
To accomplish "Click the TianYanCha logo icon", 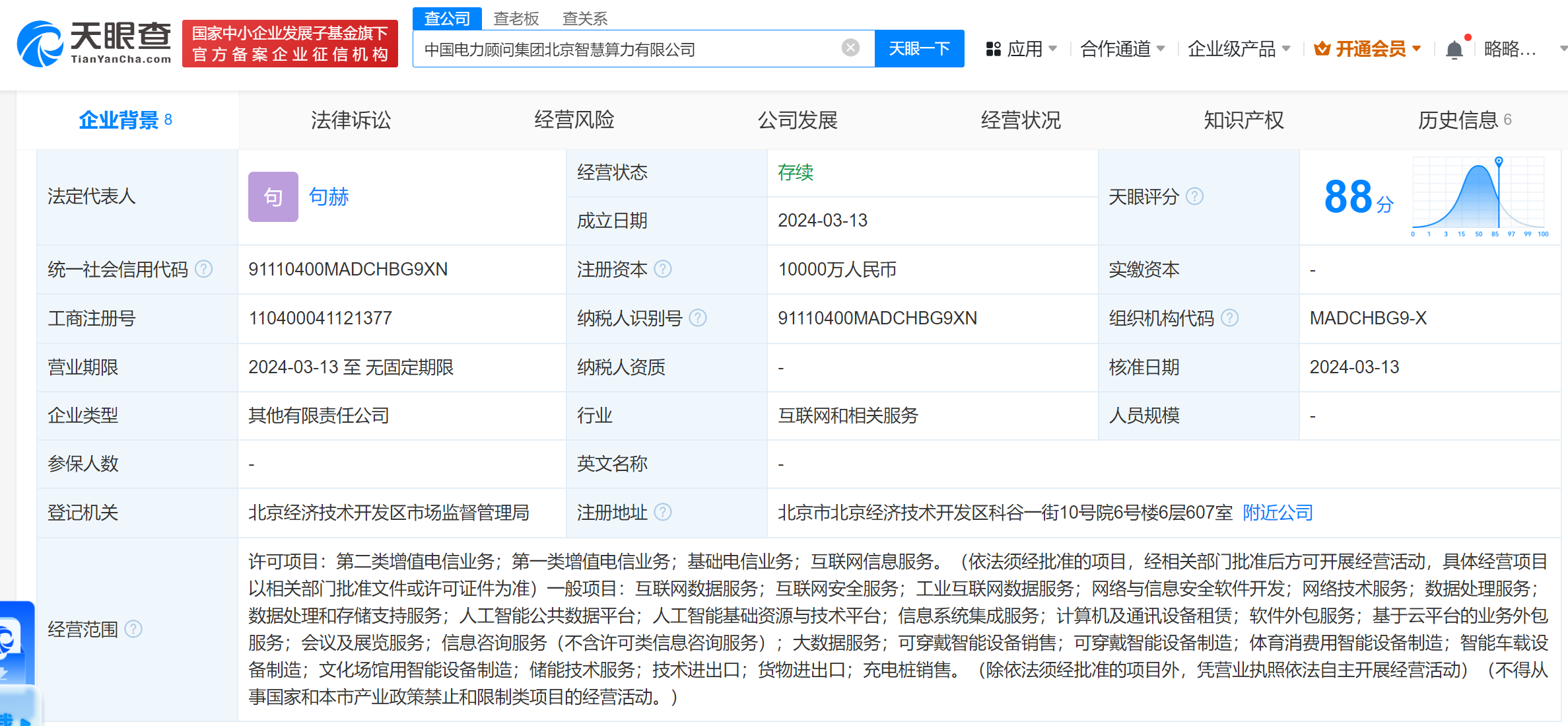I will click(40, 44).
